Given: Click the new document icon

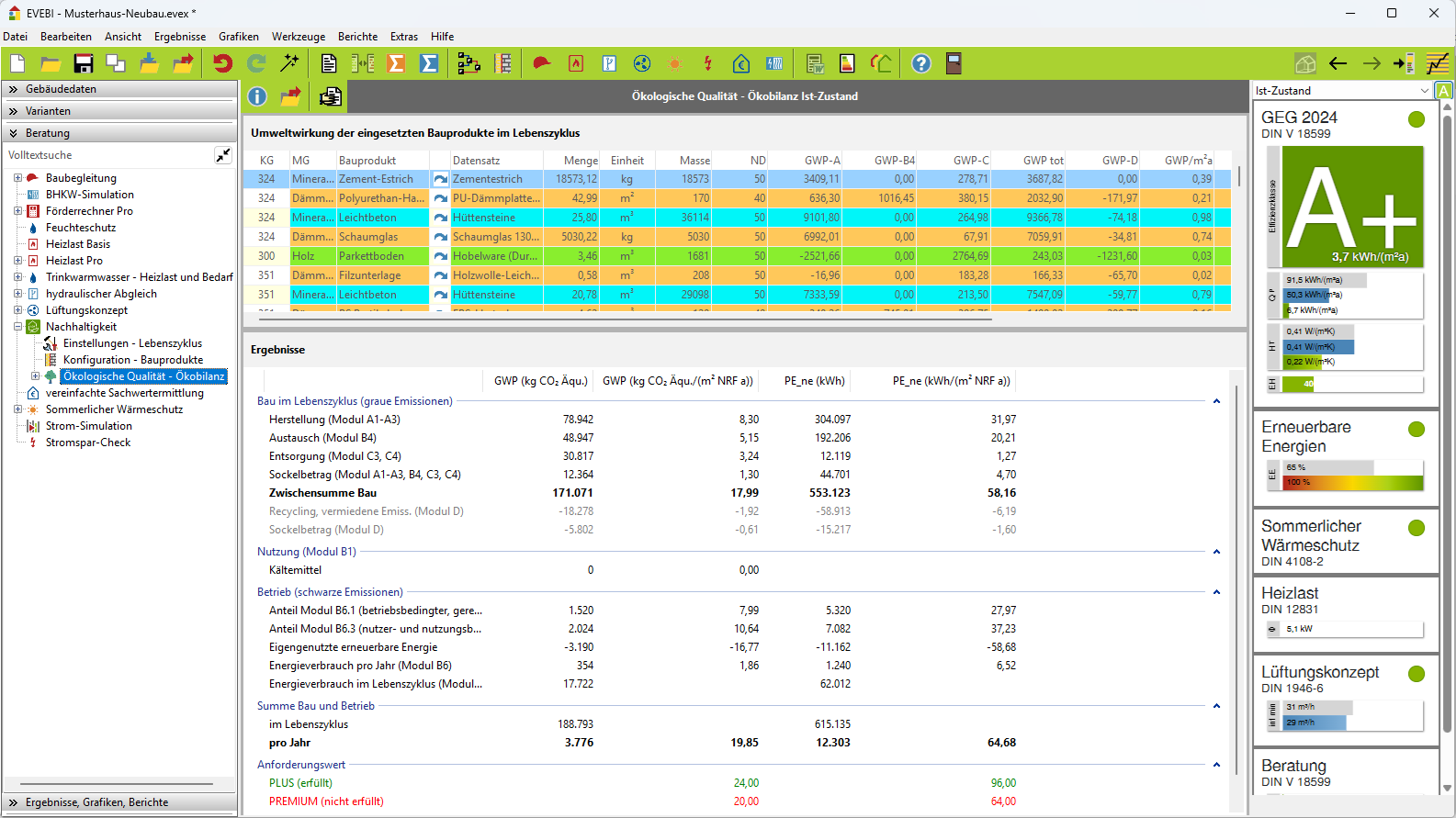Looking at the screenshot, I should click(x=17, y=63).
